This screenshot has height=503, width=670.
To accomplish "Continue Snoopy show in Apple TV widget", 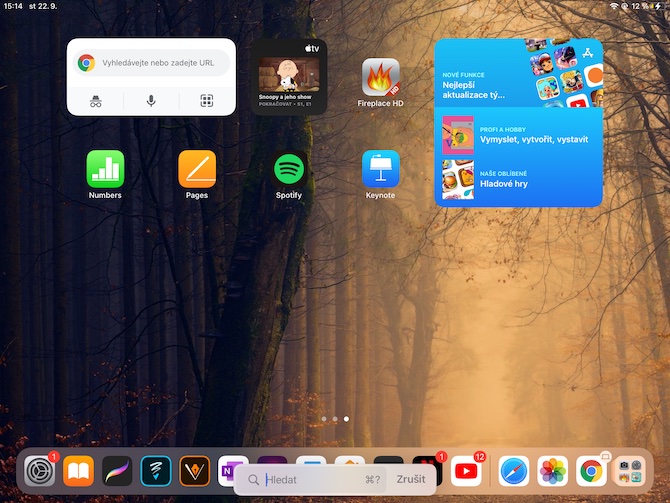I will [289, 77].
